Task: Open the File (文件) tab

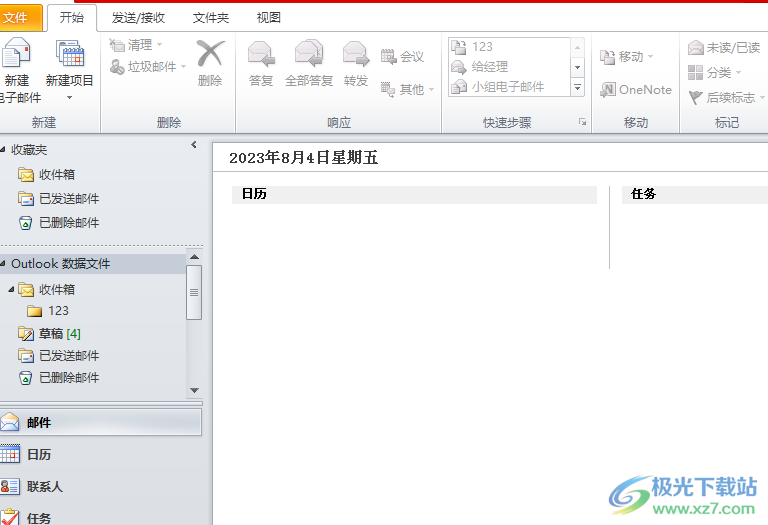Action: [21, 18]
